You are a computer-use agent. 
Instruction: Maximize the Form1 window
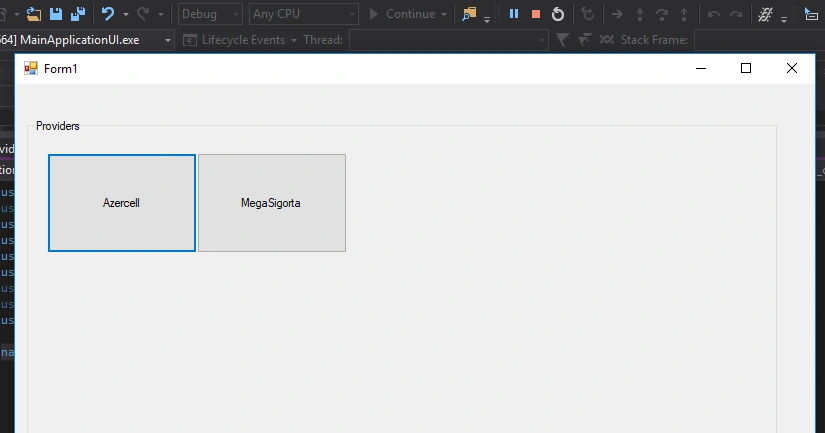(x=746, y=68)
